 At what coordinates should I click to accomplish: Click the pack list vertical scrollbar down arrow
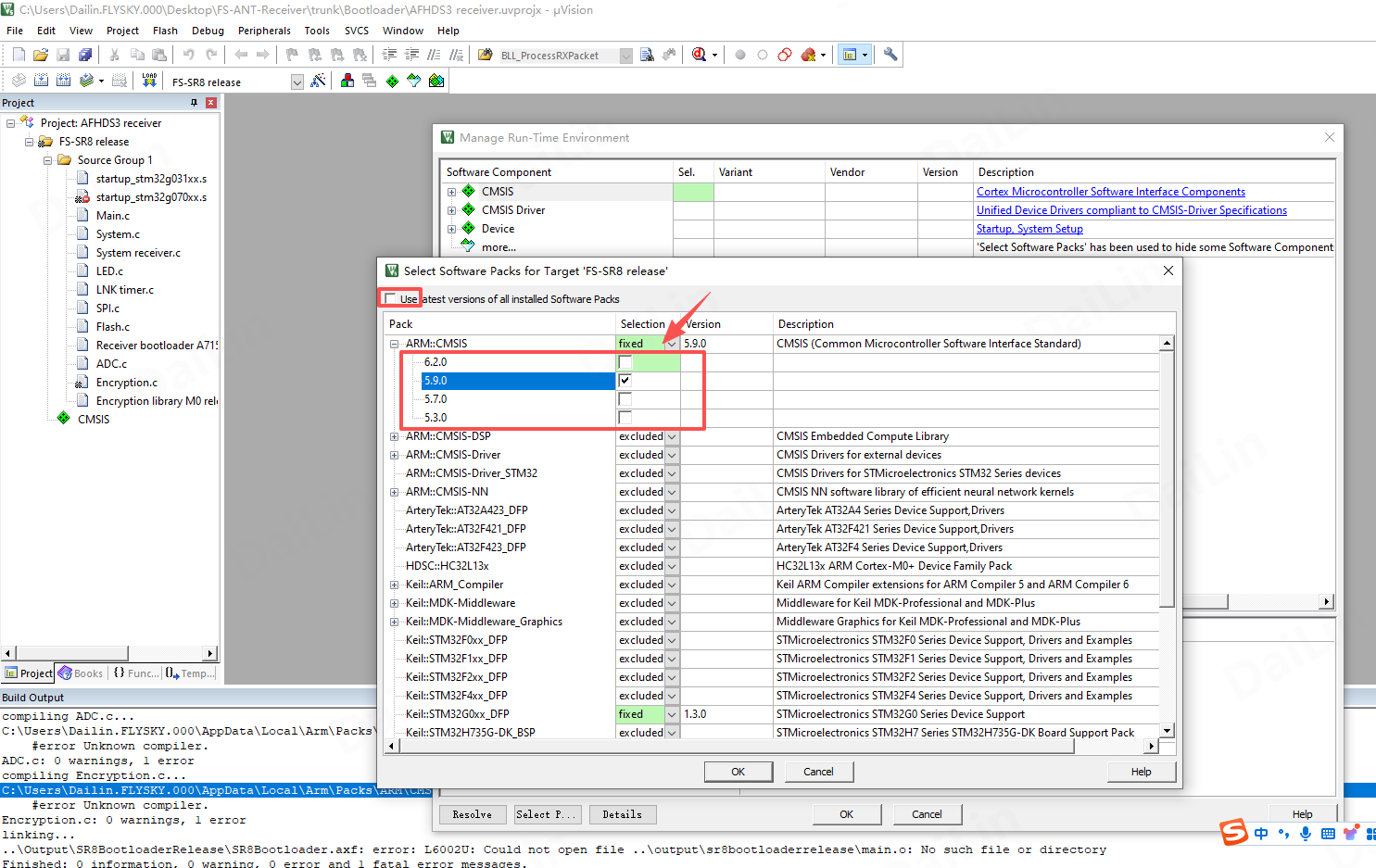[x=1168, y=730]
